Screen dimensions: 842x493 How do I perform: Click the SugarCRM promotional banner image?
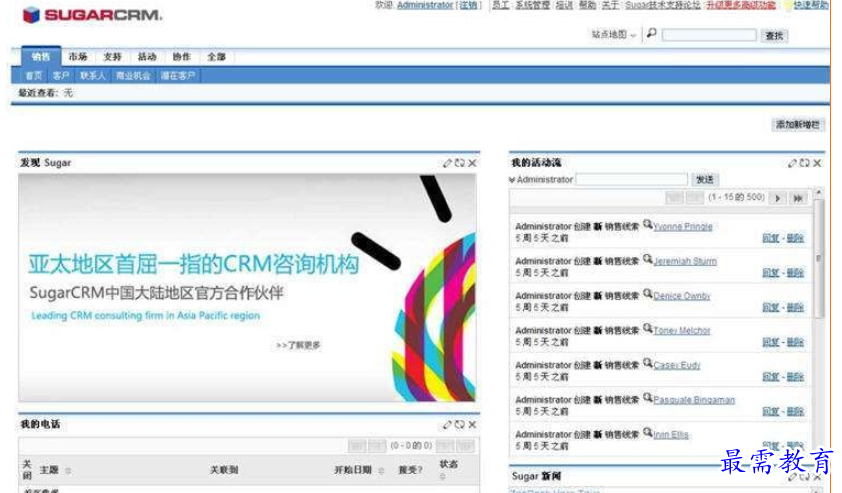click(247, 288)
